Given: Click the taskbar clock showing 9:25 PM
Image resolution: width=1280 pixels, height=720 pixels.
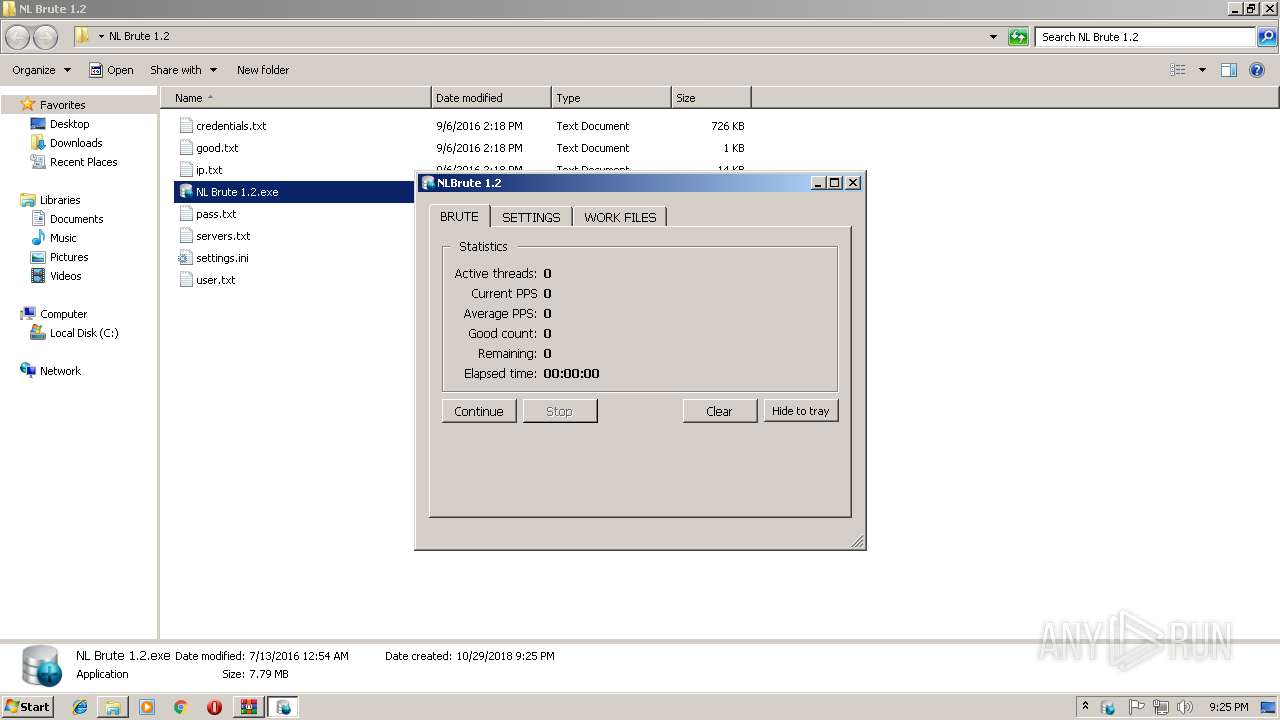Looking at the screenshot, I should click(x=1228, y=707).
